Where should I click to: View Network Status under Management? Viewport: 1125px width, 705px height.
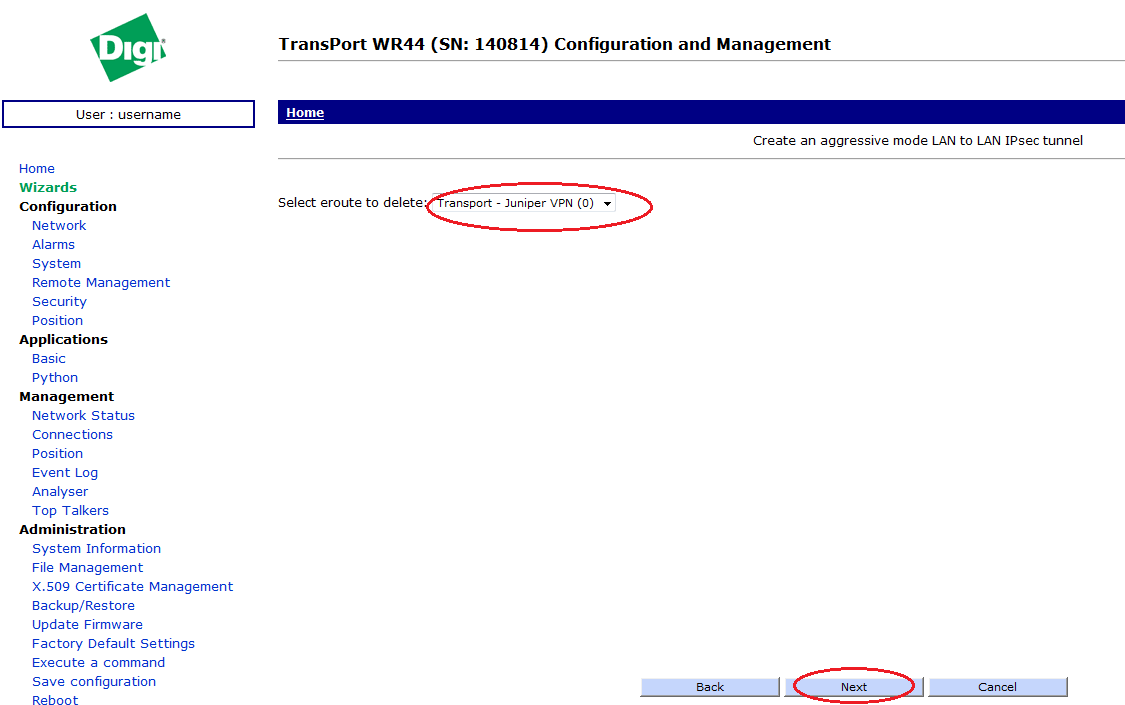tap(83, 416)
